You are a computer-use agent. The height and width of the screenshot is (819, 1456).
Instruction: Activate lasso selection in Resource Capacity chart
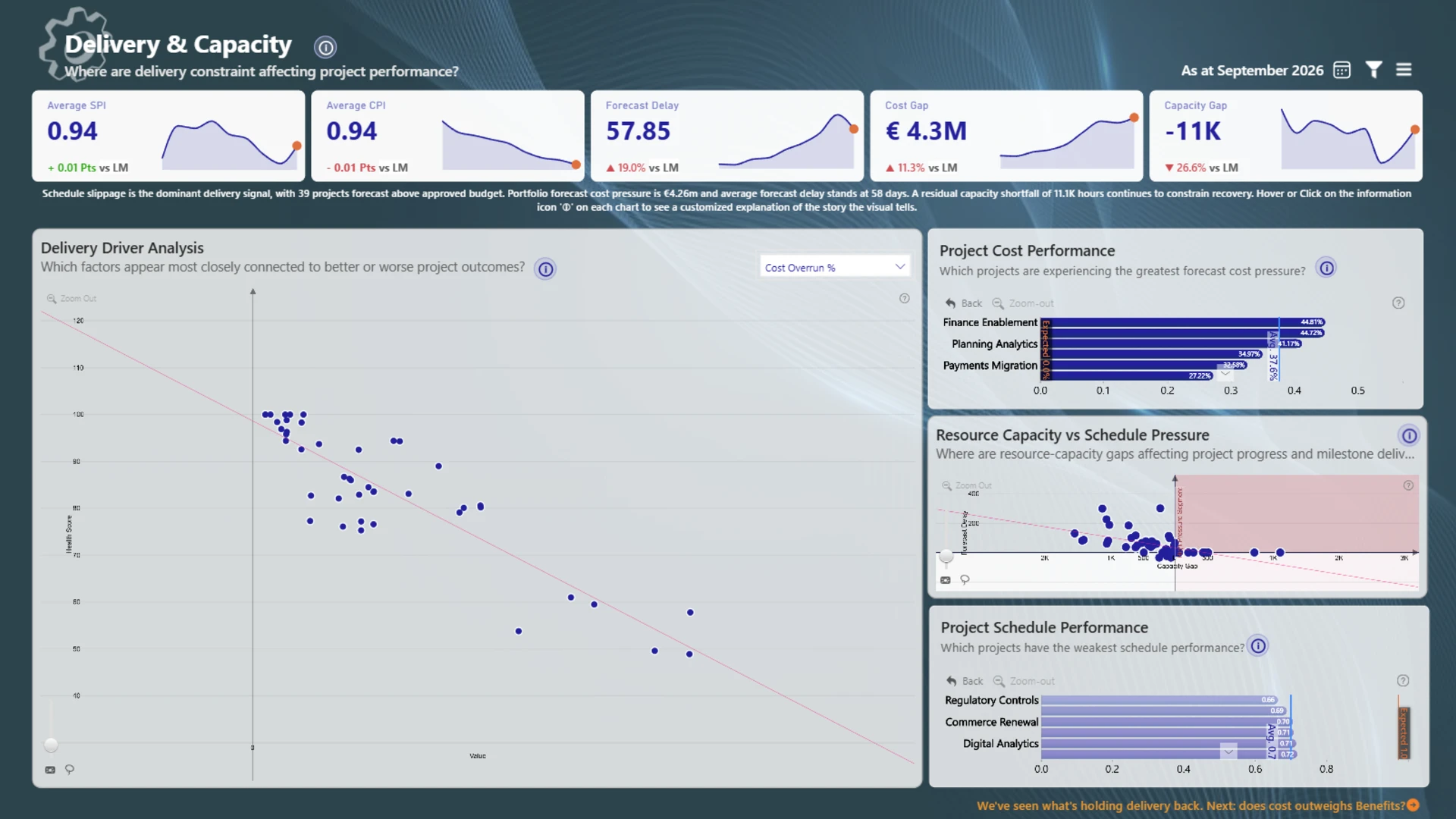(x=965, y=580)
